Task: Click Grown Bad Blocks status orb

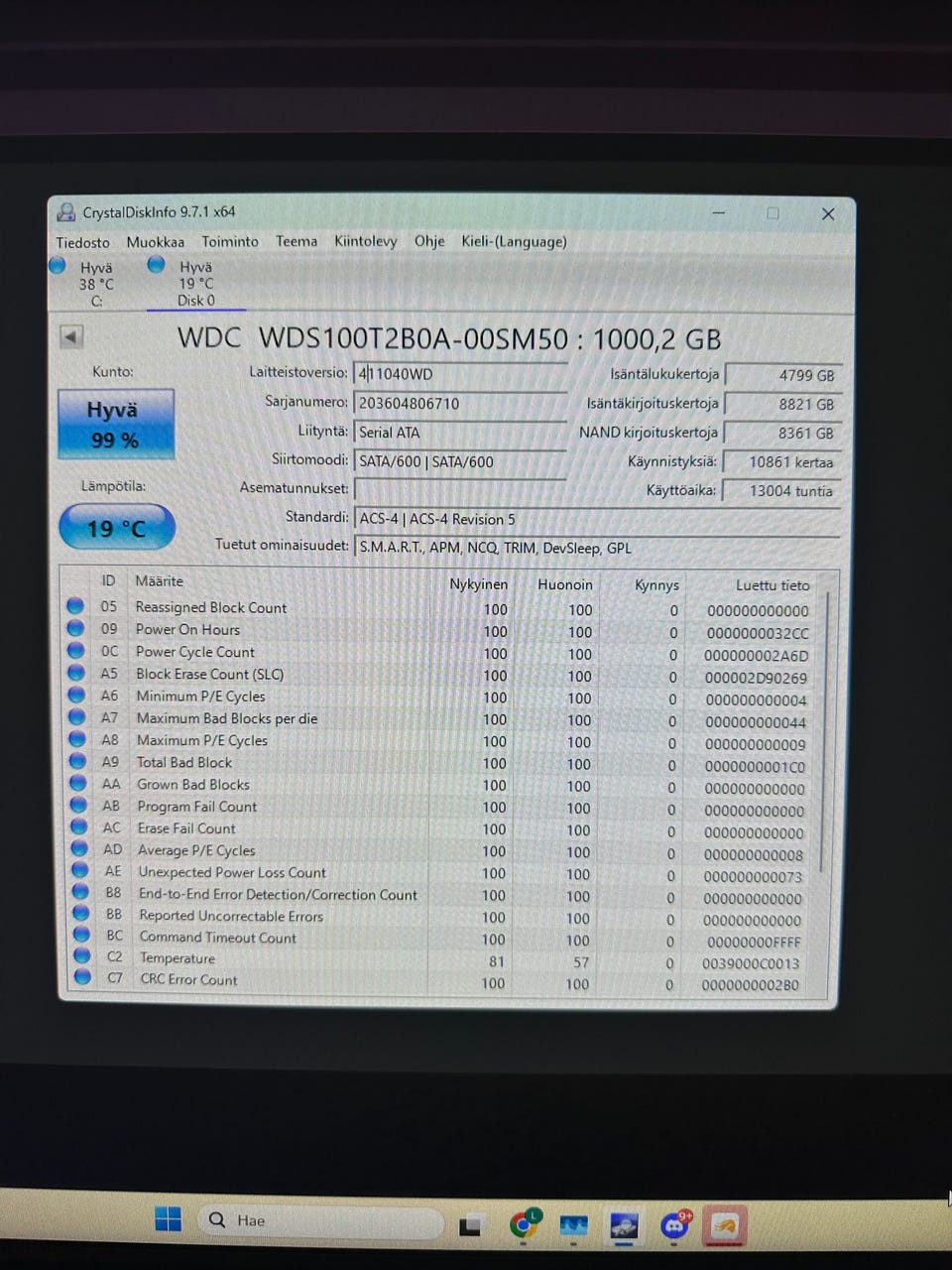Action: click(x=78, y=784)
